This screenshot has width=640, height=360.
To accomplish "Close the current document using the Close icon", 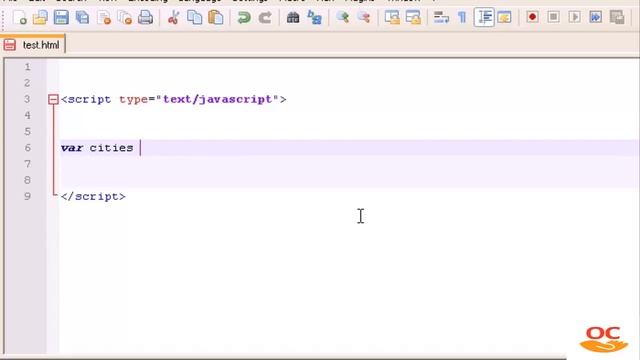I will tap(104, 18).
